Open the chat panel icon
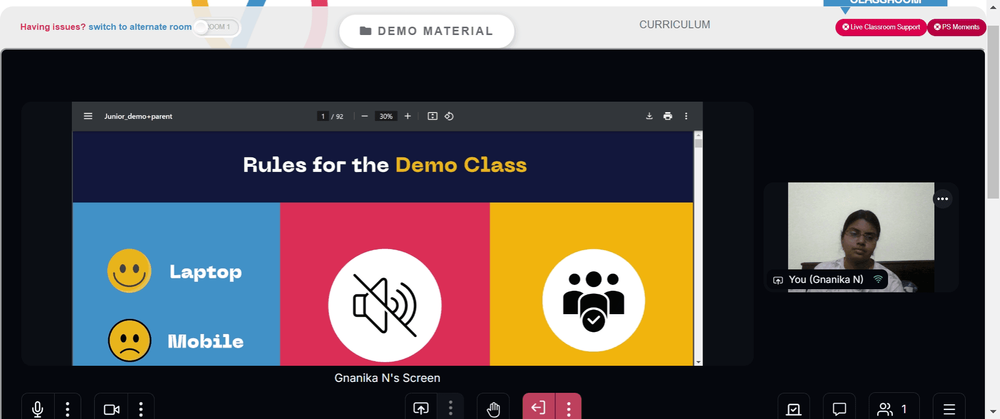This screenshot has width=1000, height=419. 839,409
